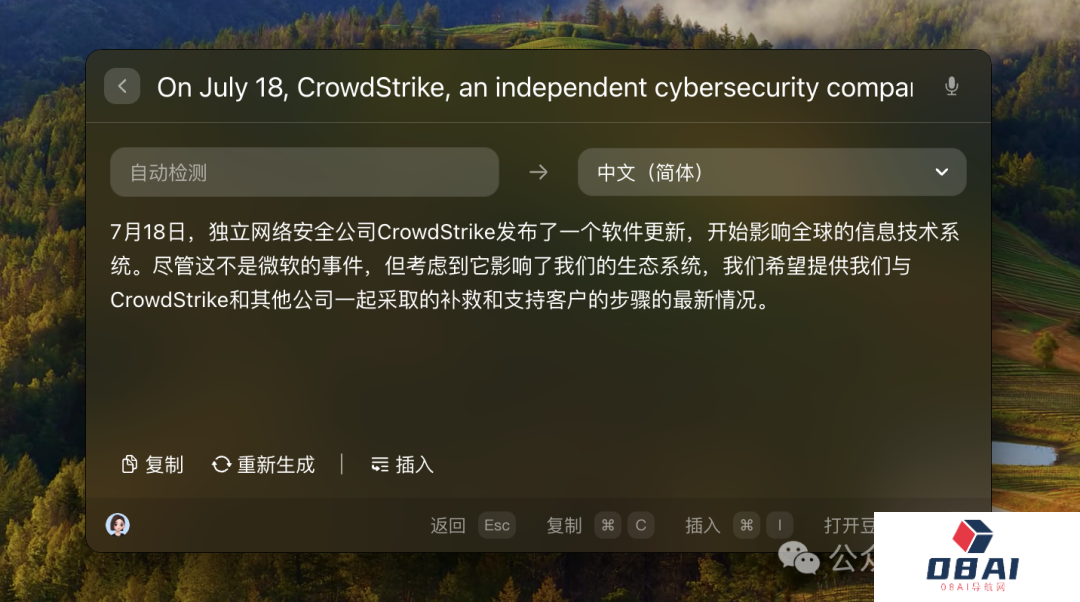Screen dimensions: 1080x602
Task: Click the C keycap in the footer
Action: pyautogui.click(x=641, y=525)
